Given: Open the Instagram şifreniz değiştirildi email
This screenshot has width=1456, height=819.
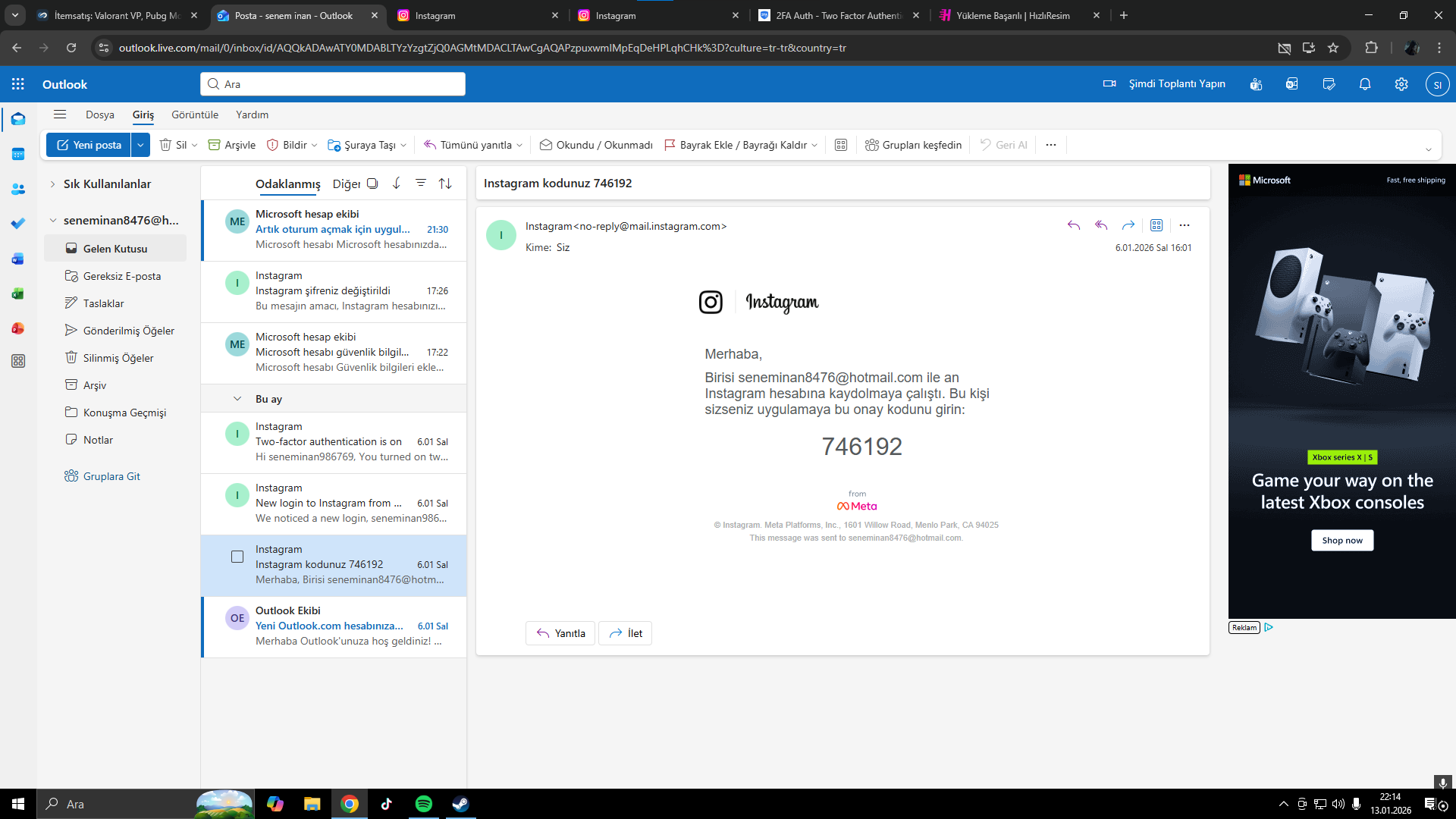Looking at the screenshot, I should click(x=334, y=291).
